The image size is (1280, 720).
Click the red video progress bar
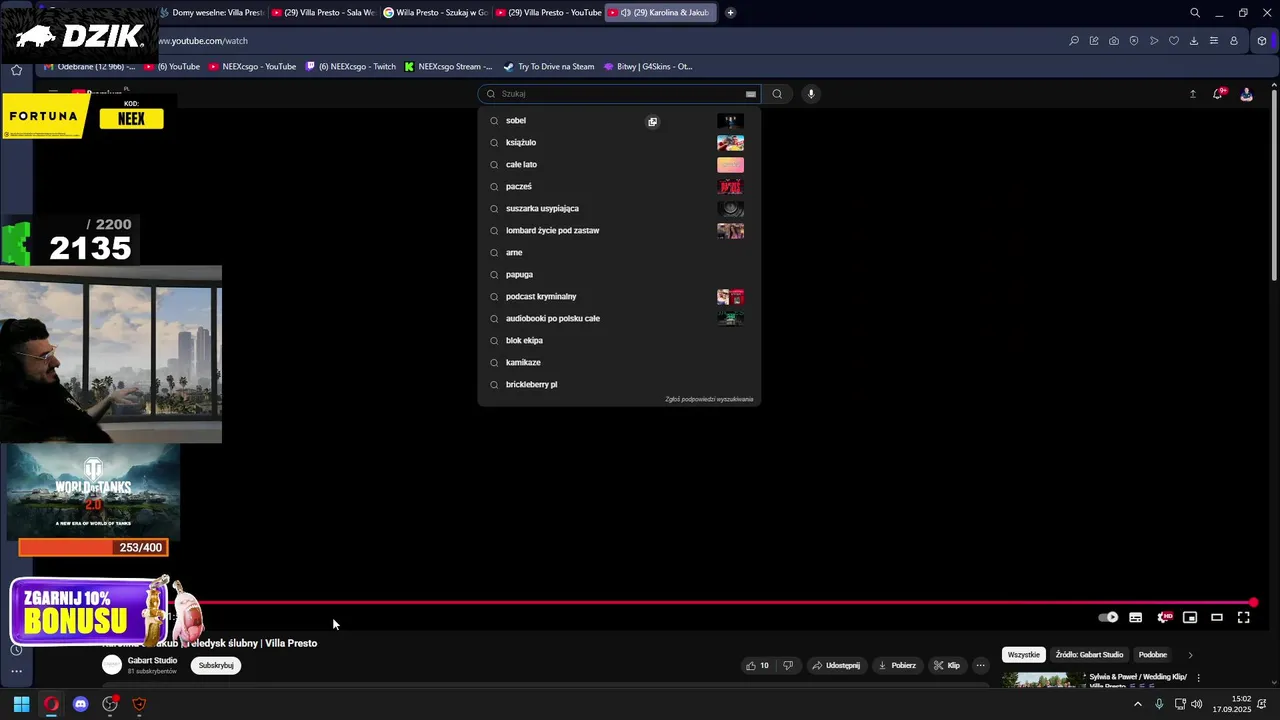click(730, 603)
